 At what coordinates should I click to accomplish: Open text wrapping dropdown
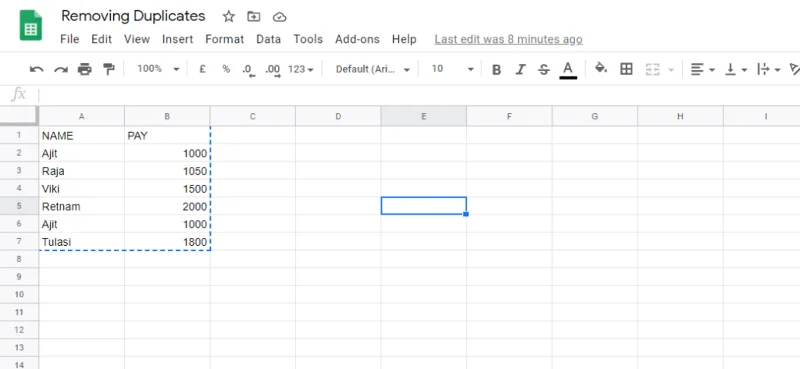tap(769, 69)
